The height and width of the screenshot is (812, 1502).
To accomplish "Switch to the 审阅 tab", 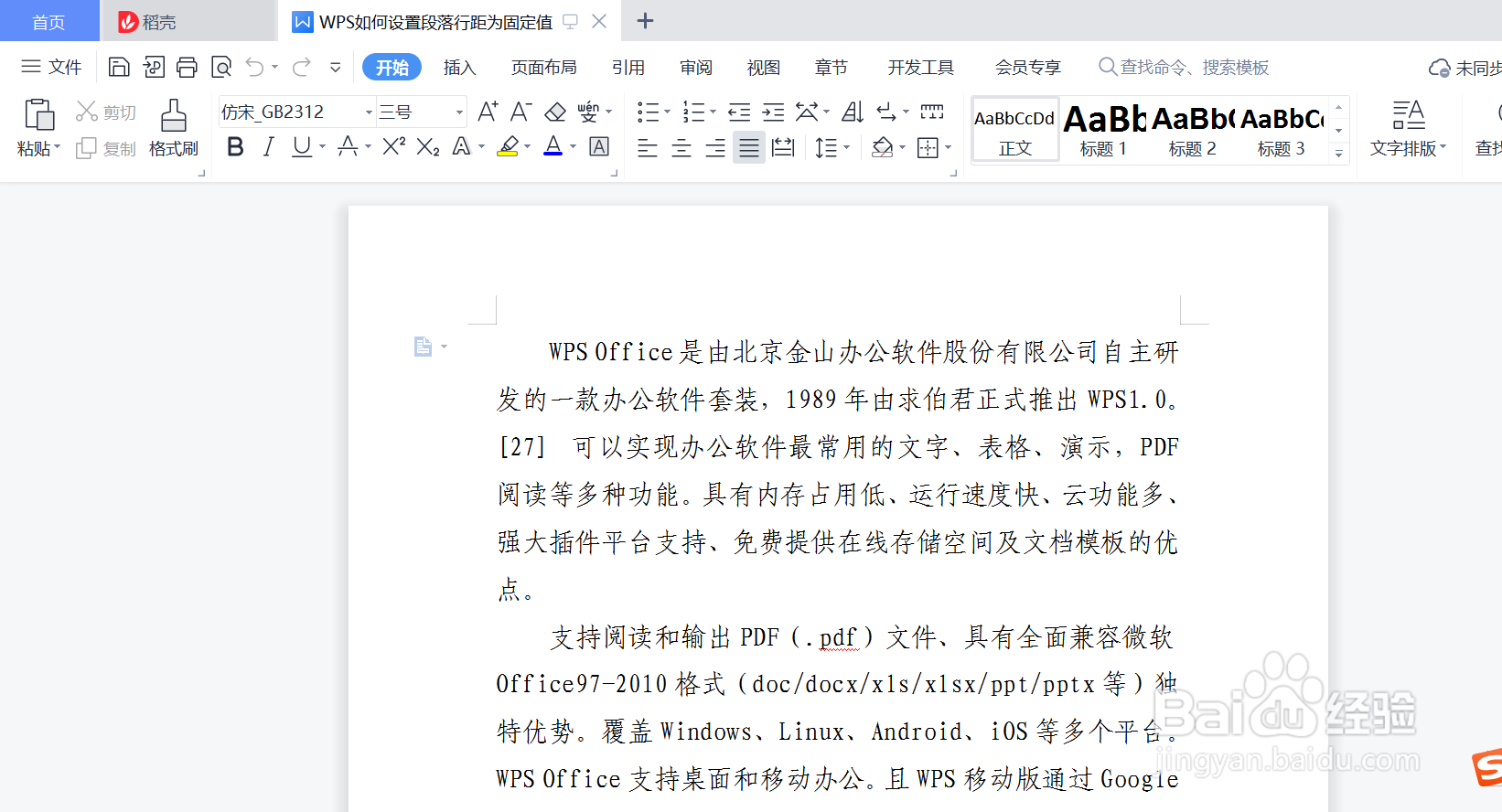I will [x=696, y=68].
